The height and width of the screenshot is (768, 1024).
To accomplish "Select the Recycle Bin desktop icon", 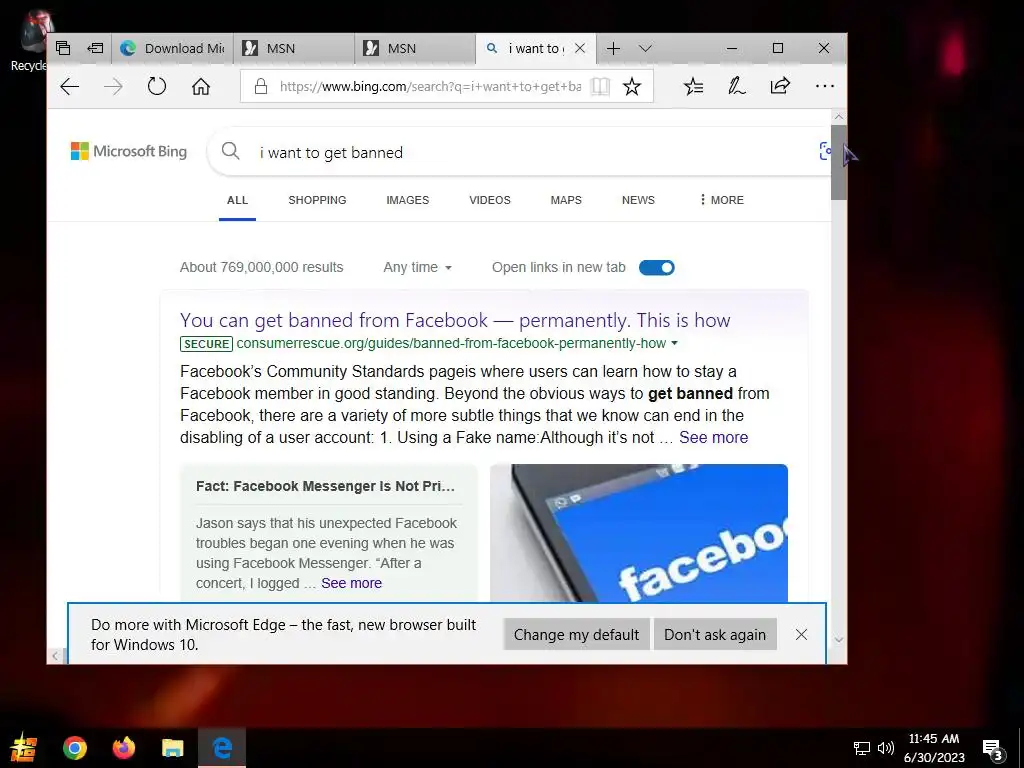I will 31,42.
